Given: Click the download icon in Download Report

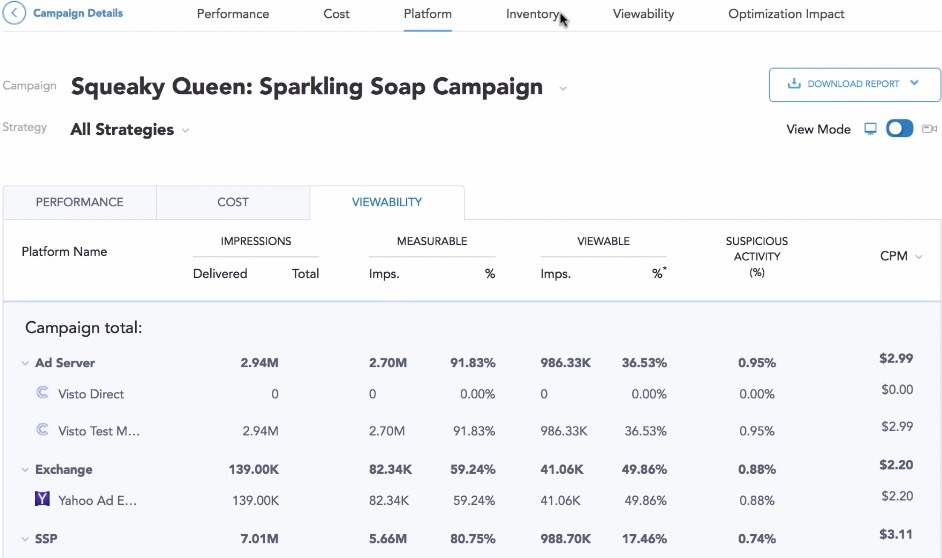Looking at the screenshot, I should pyautogui.click(x=794, y=84).
